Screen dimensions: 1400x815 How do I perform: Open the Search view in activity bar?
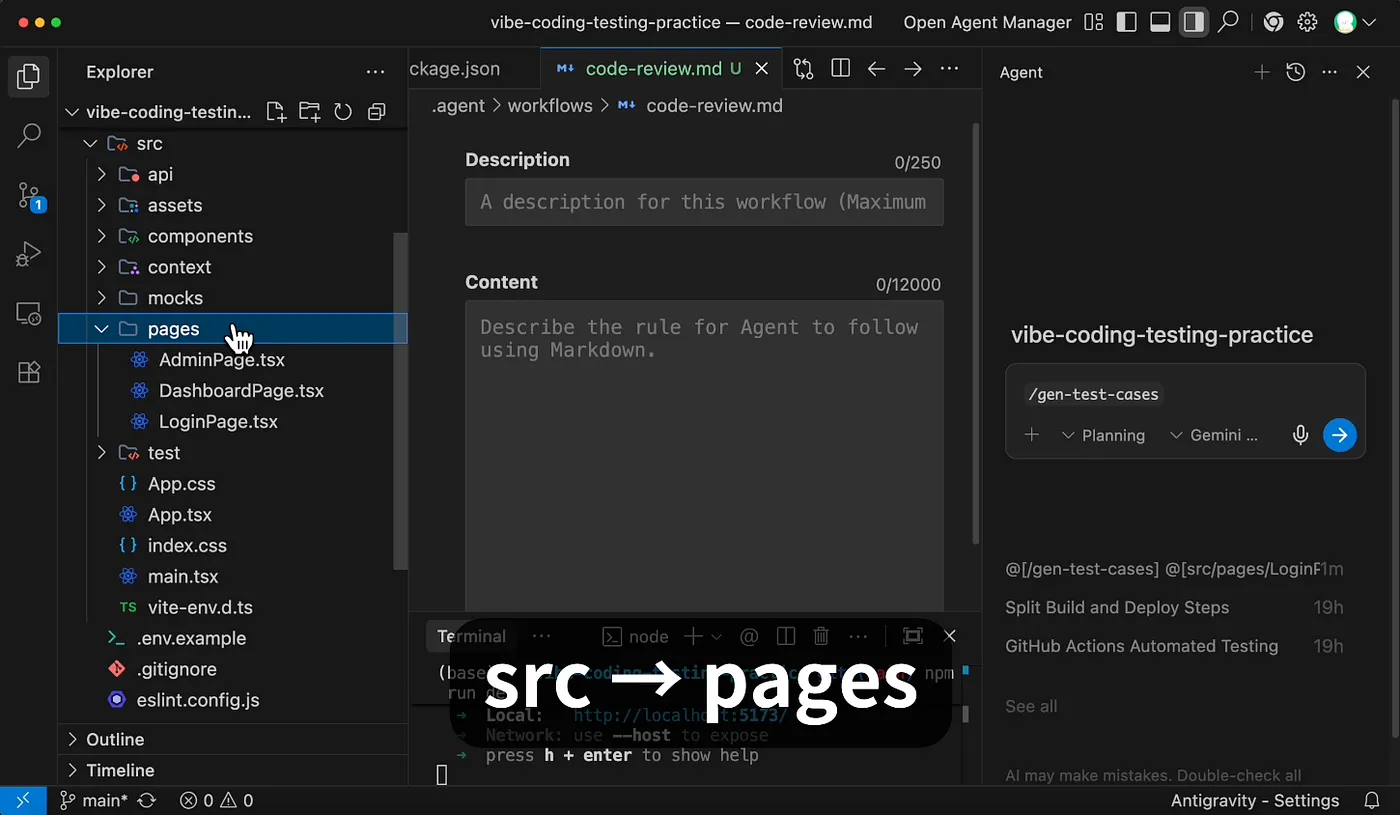(x=29, y=135)
